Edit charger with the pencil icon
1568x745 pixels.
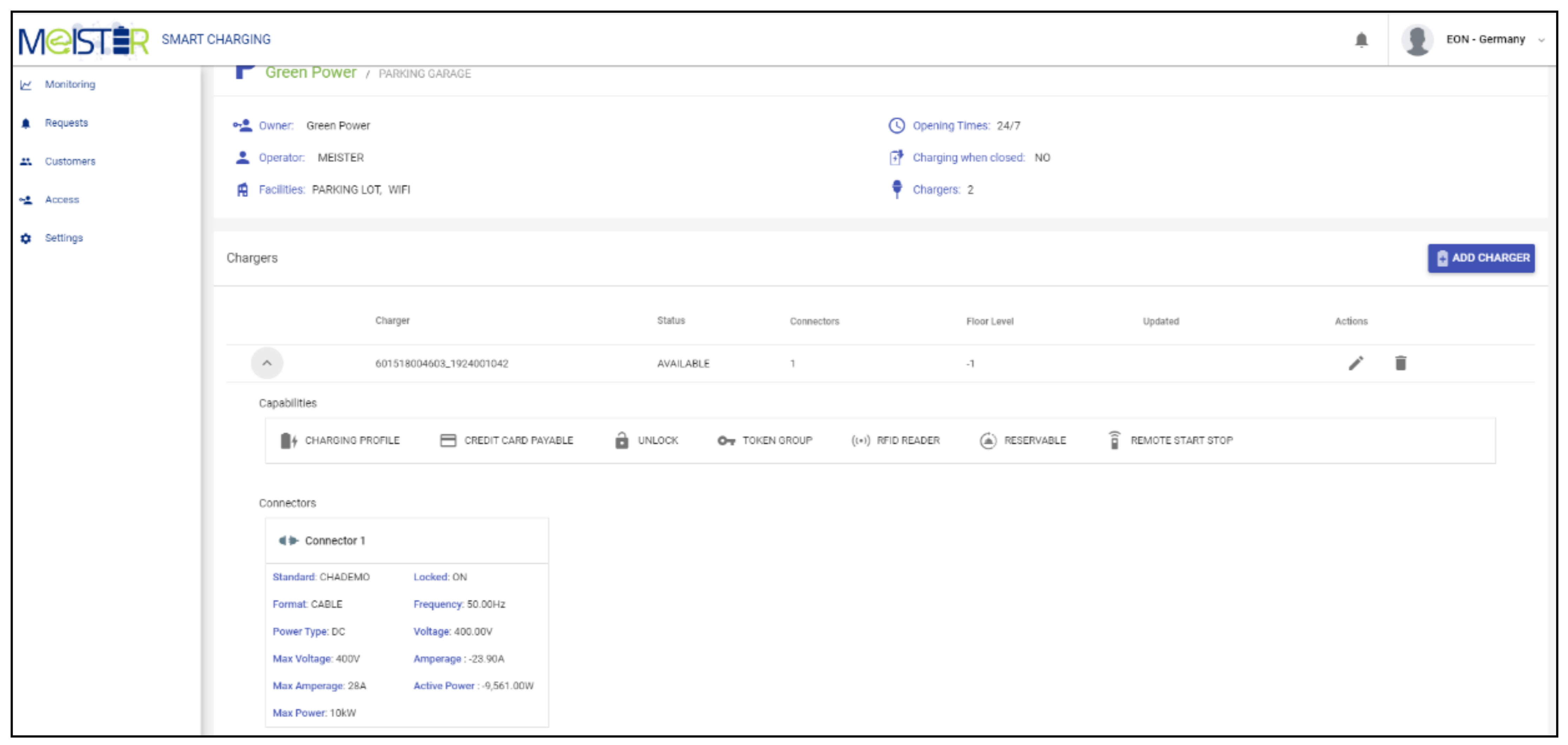[x=1355, y=364]
